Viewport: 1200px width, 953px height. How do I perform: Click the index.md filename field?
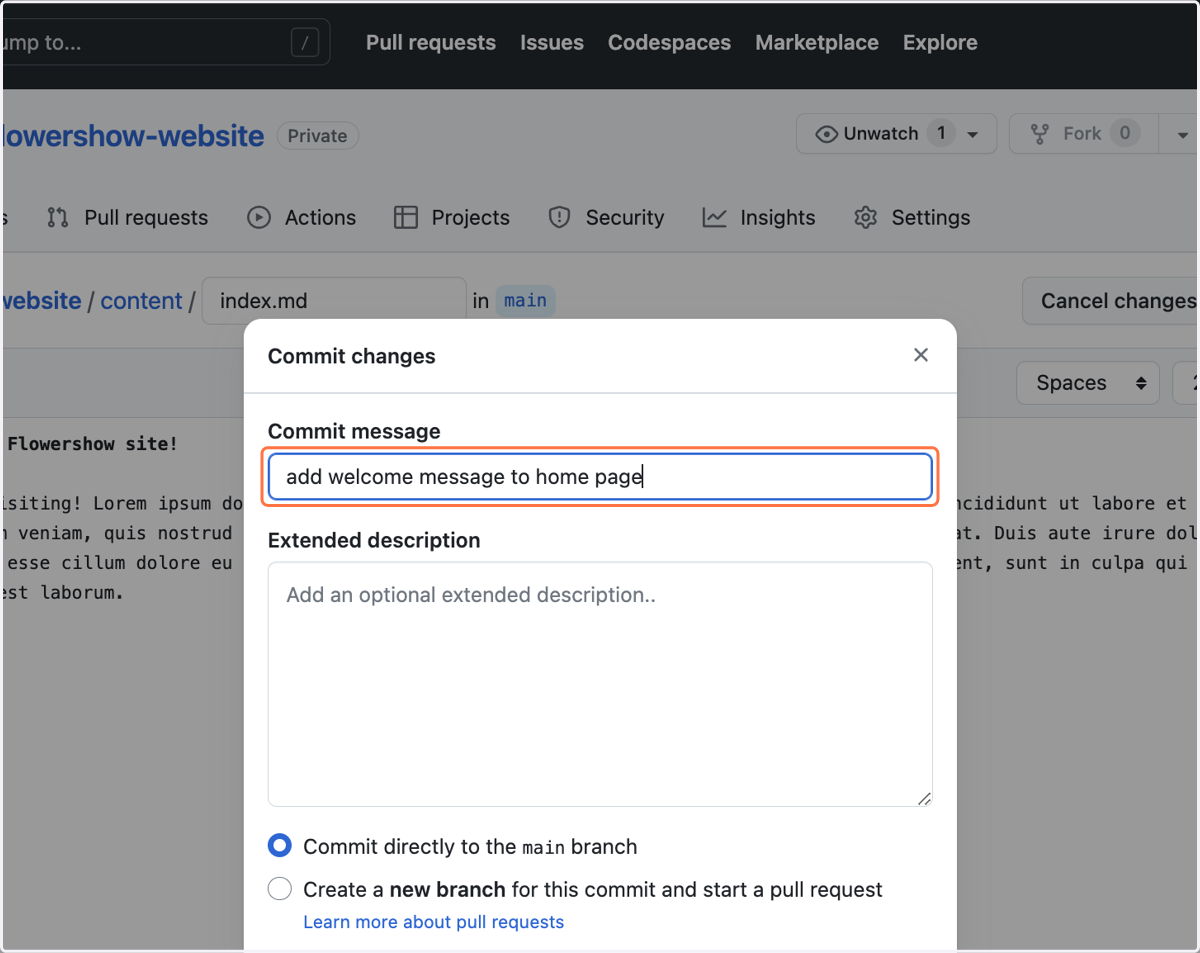(334, 301)
